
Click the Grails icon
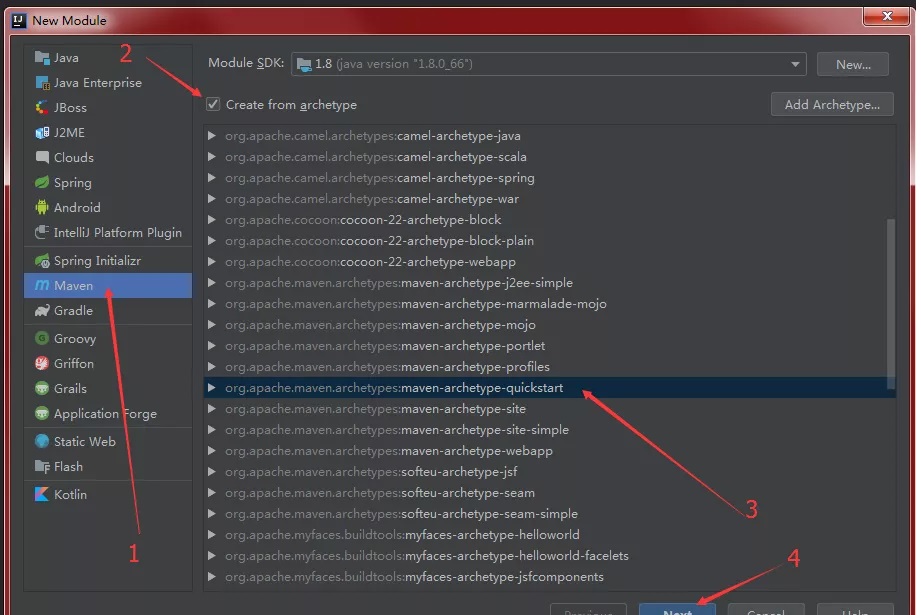point(42,388)
